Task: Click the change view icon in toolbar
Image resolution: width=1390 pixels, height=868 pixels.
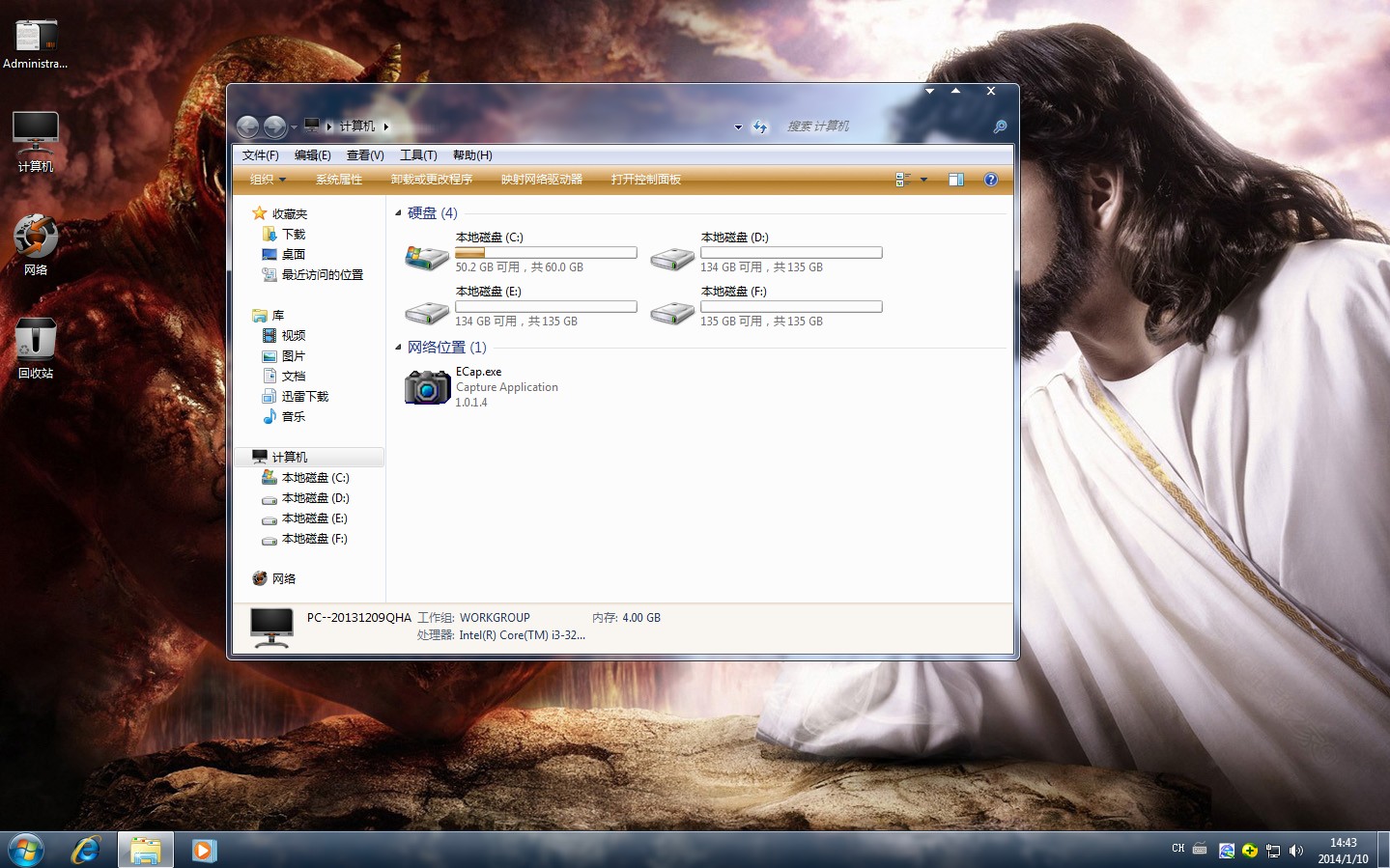Action: pyautogui.click(x=903, y=180)
